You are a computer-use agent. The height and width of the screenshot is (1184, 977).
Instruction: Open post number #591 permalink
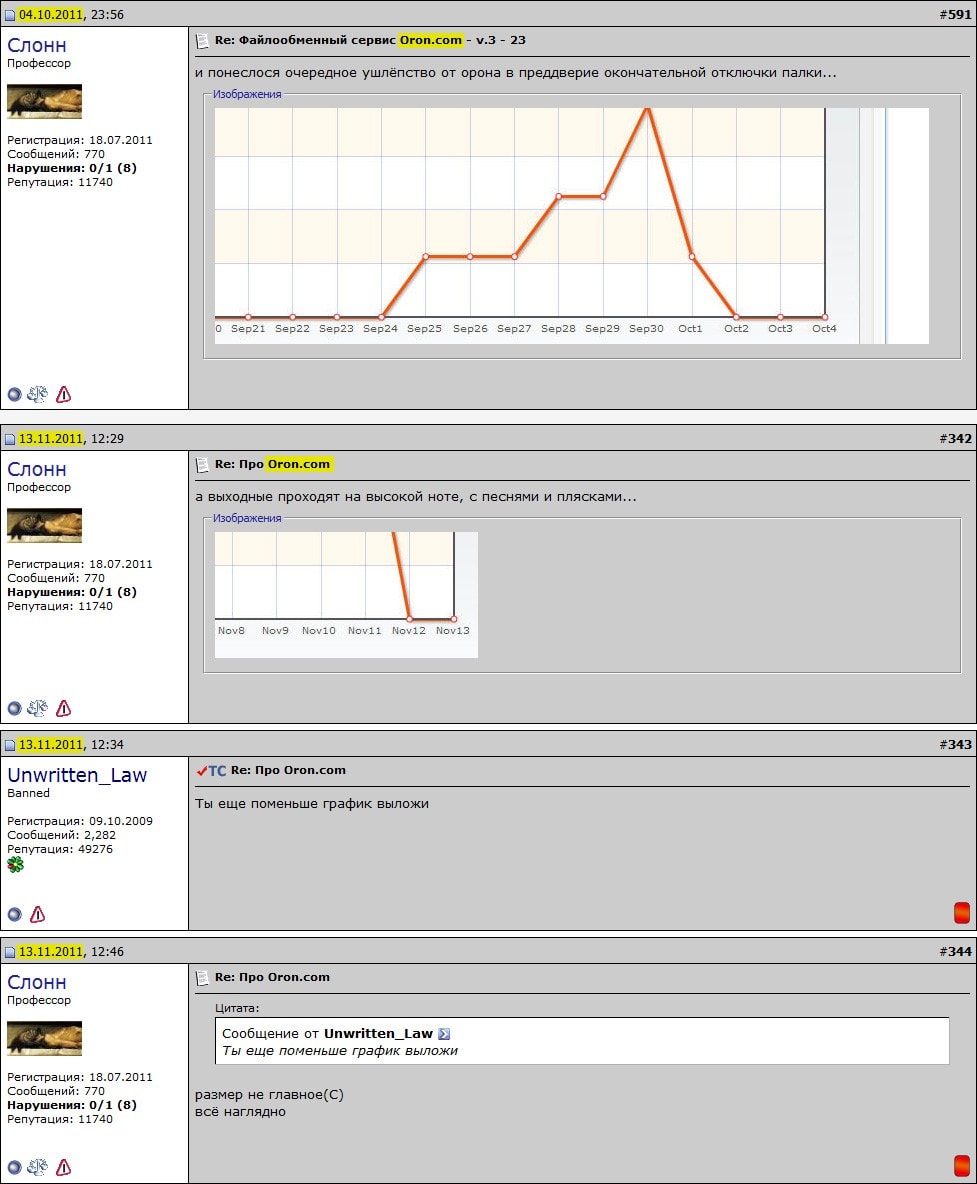point(955,14)
